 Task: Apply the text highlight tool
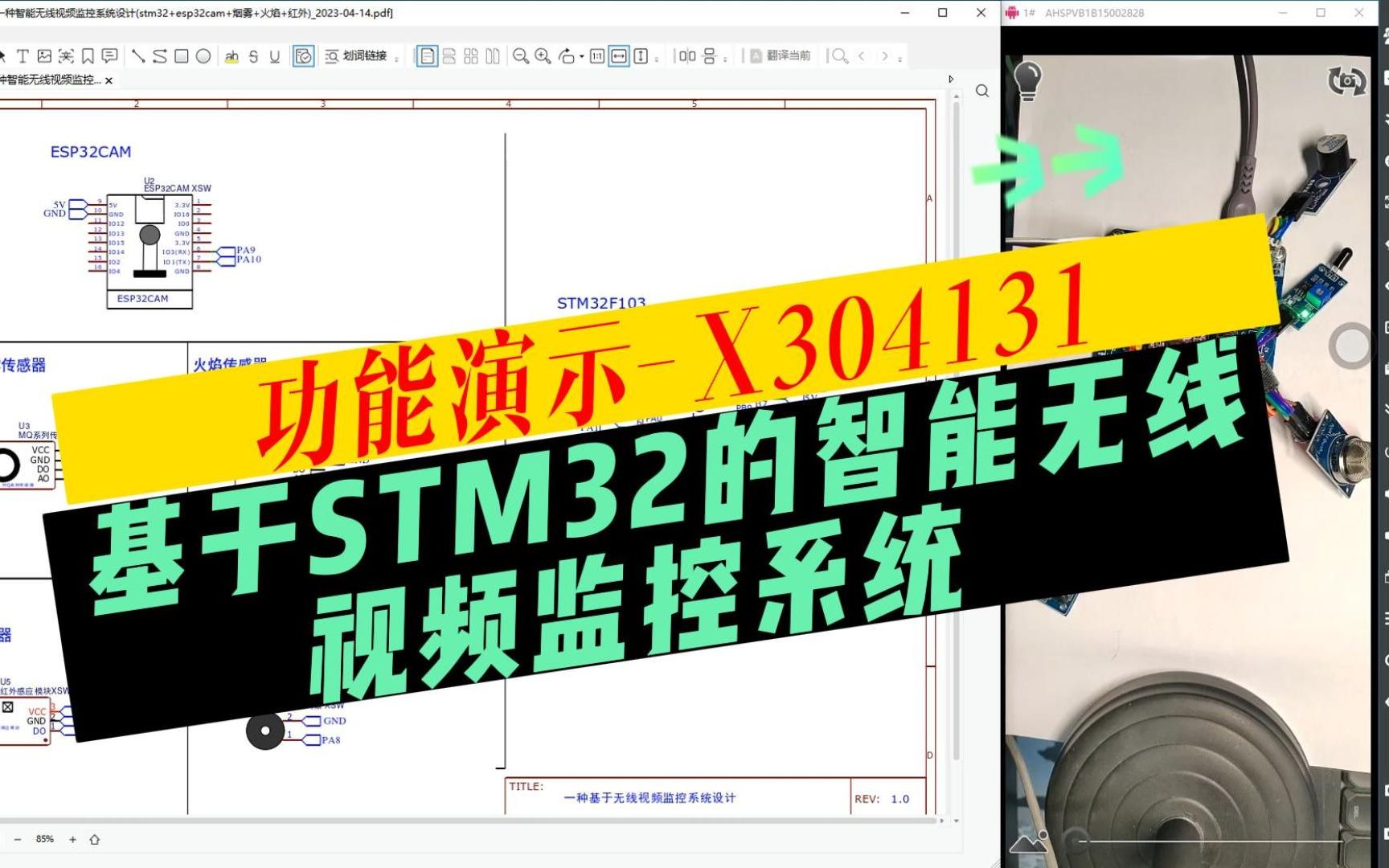point(231,56)
